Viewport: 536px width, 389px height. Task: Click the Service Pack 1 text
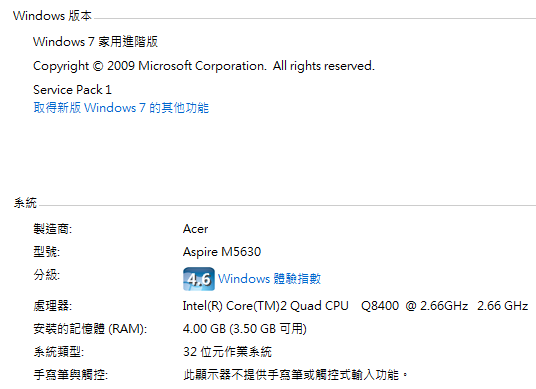point(72,90)
